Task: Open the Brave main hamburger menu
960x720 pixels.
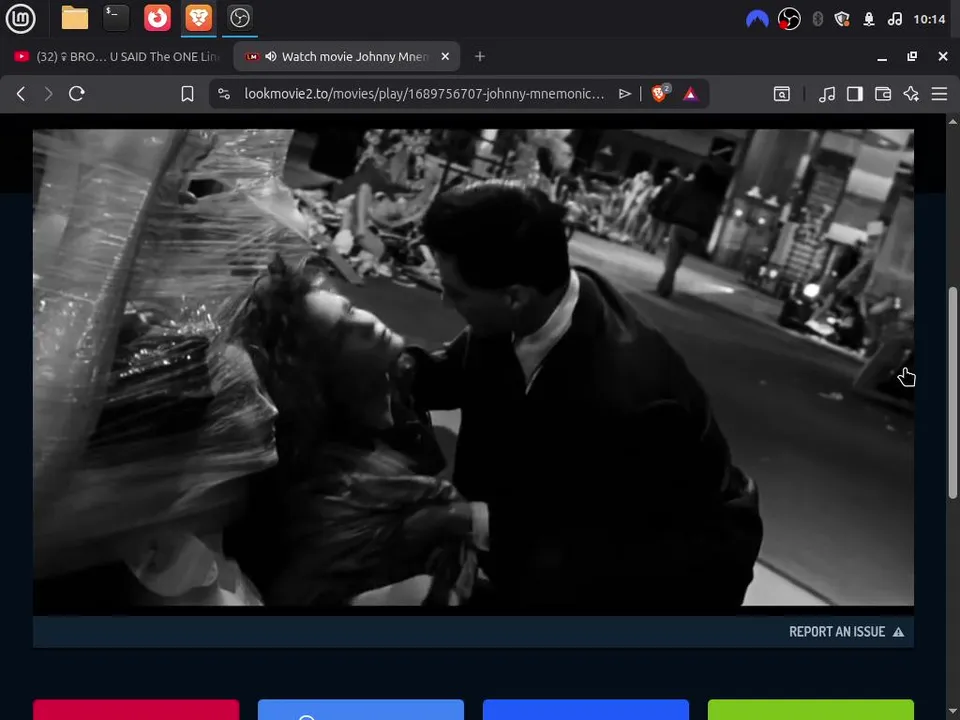Action: [939, 94]
